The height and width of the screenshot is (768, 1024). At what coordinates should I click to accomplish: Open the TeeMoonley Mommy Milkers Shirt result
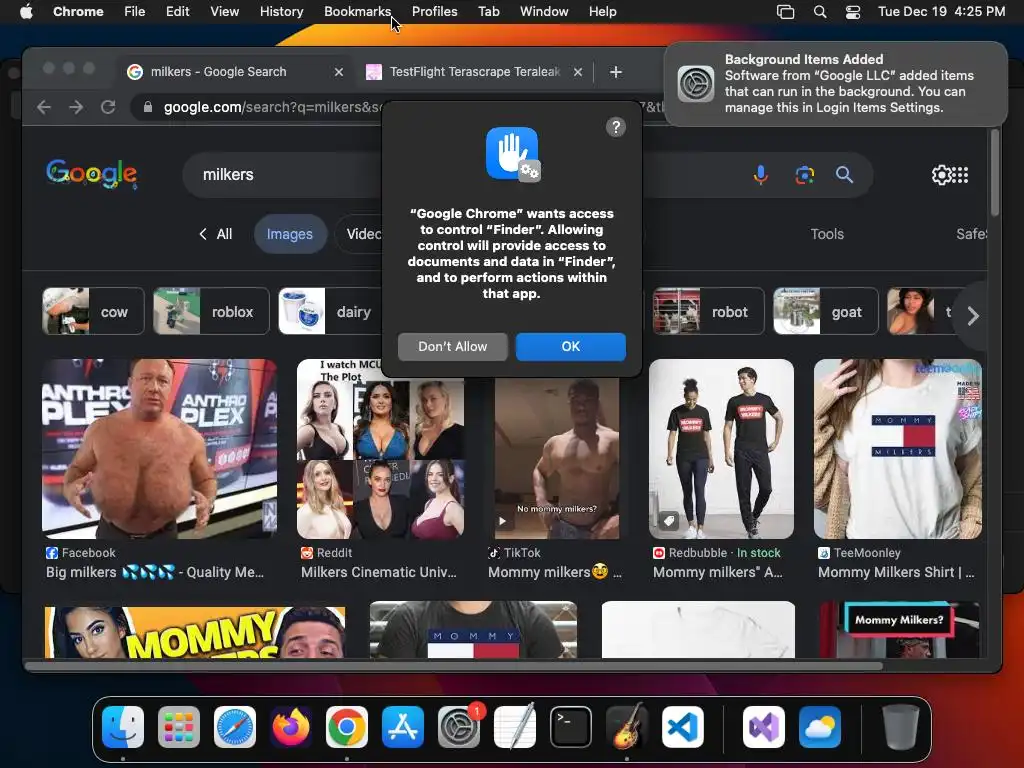tap(897, 448)
